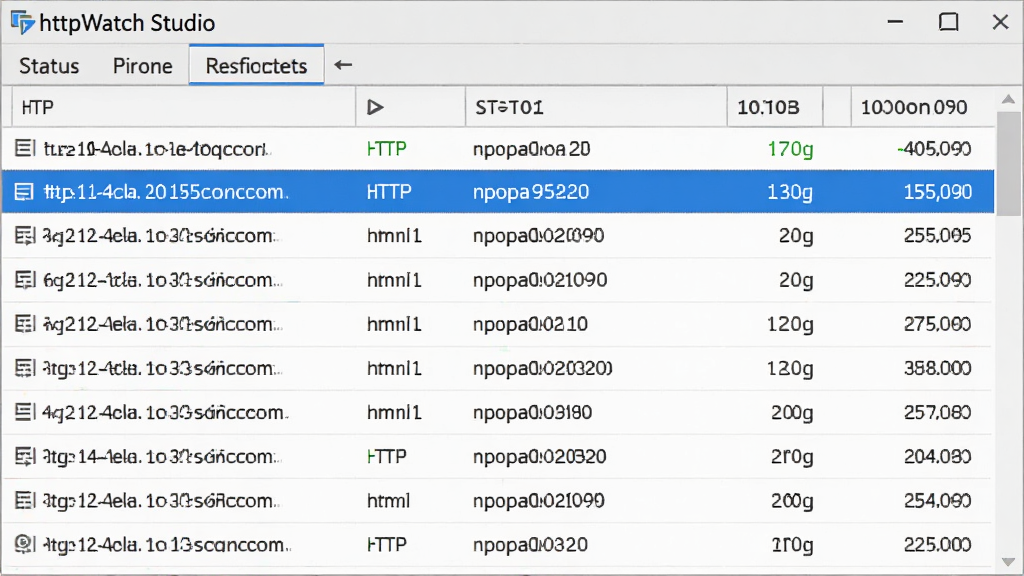Click the 257,080 value

pyautogui.click(x=937, y=412)
